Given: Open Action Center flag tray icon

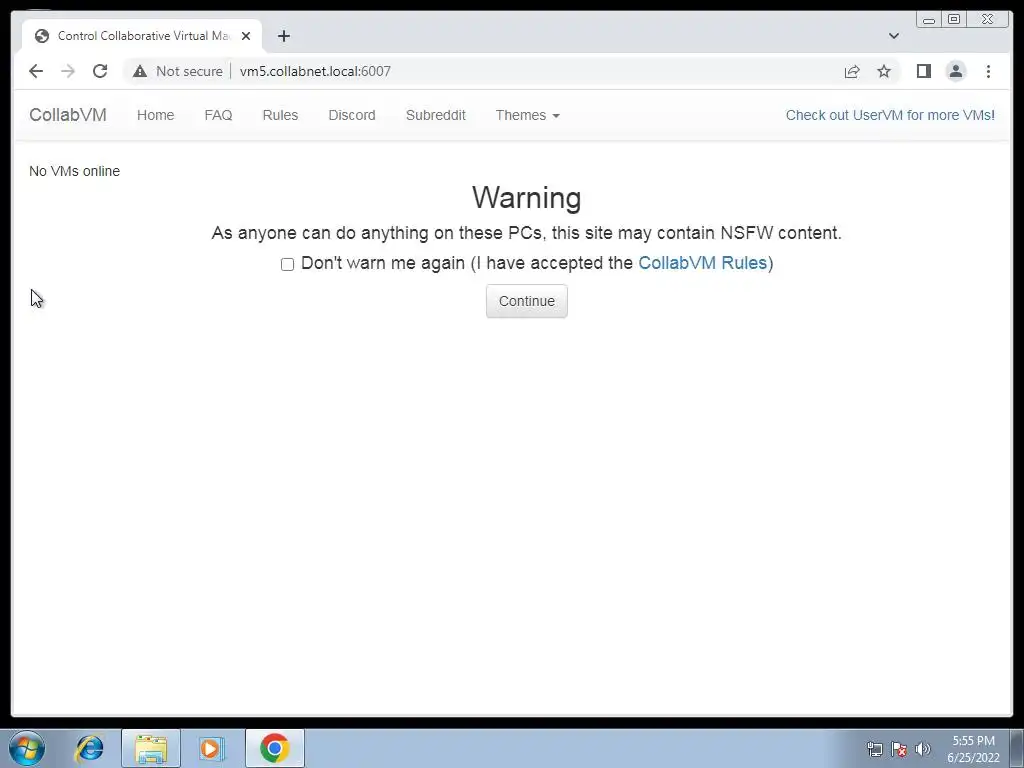Looking at the screenshot, I should pyautogui.click(x=899, y=749).
